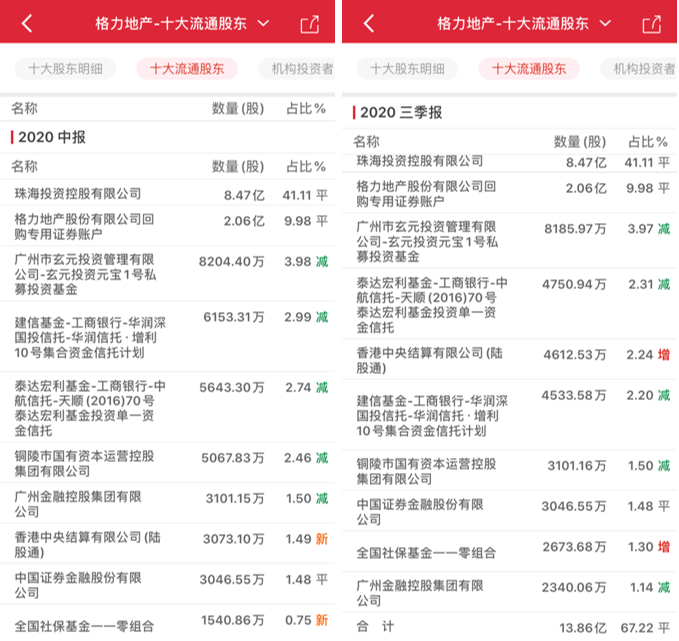Viewport: 679px width, 641px height.
Task: Select percentage 1.49 新 for 香港中央结算
Action: (306, 539)
